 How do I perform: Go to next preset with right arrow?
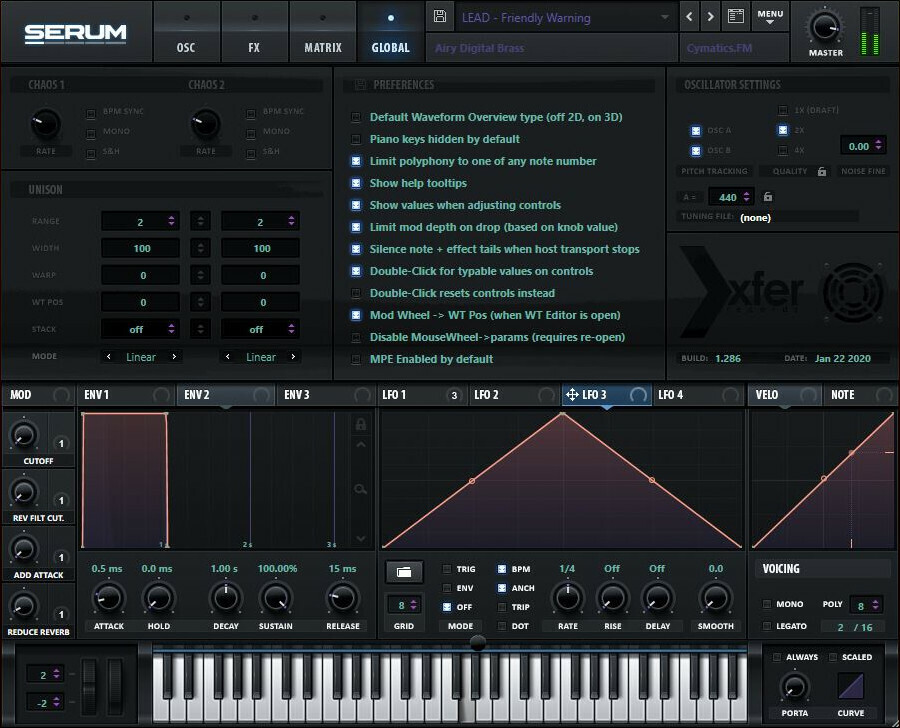[x=711, y=17]
